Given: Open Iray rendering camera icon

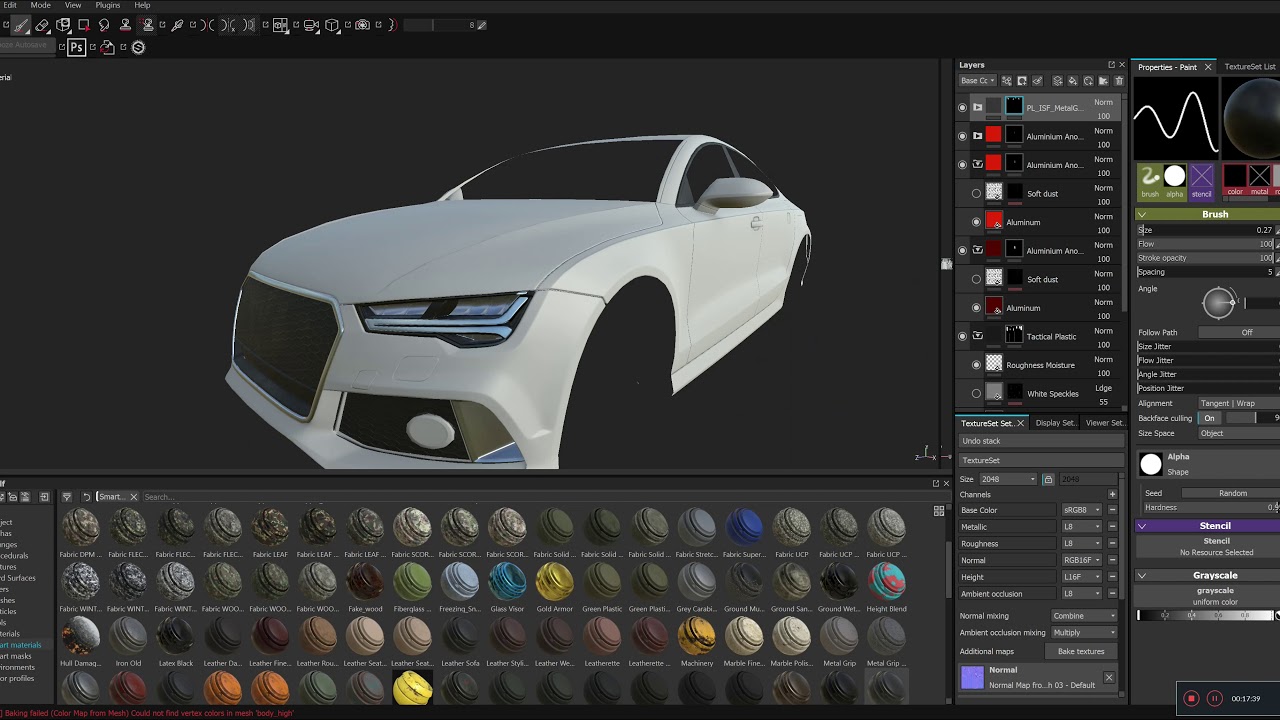Looking at the screenshot, I should (x=362, y=25).
